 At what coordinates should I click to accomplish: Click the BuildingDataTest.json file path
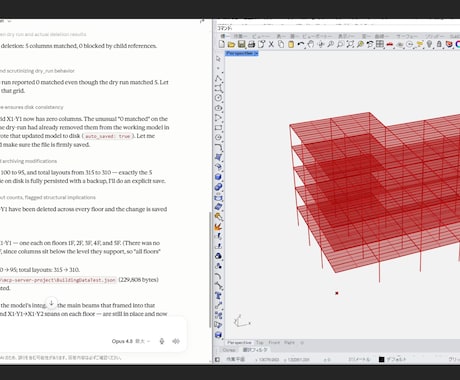(58, 280)
